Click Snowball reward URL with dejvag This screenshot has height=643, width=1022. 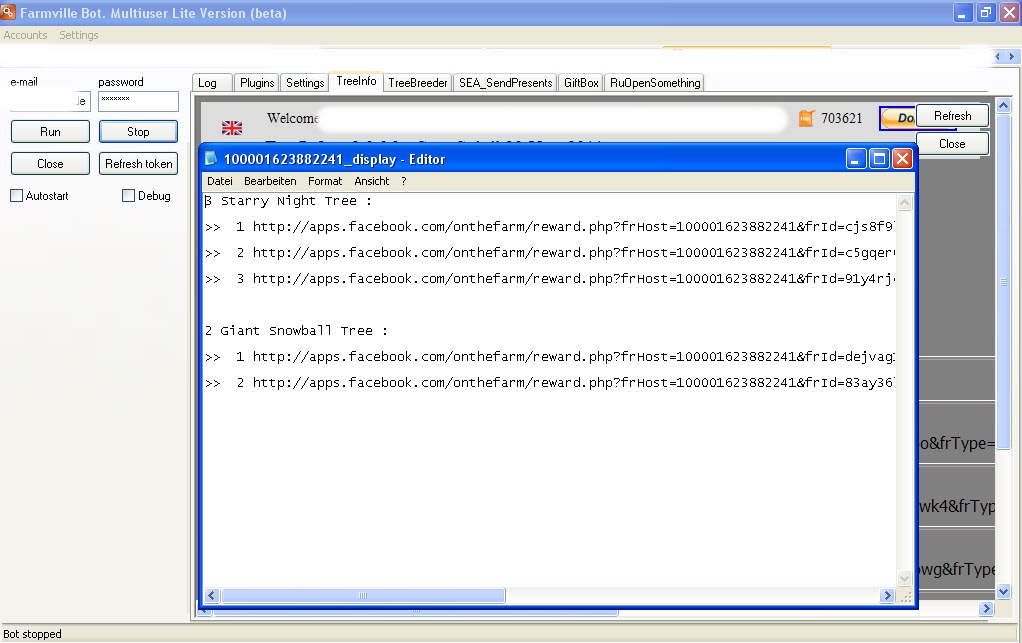pyautogui.click(x=574, y=357)
